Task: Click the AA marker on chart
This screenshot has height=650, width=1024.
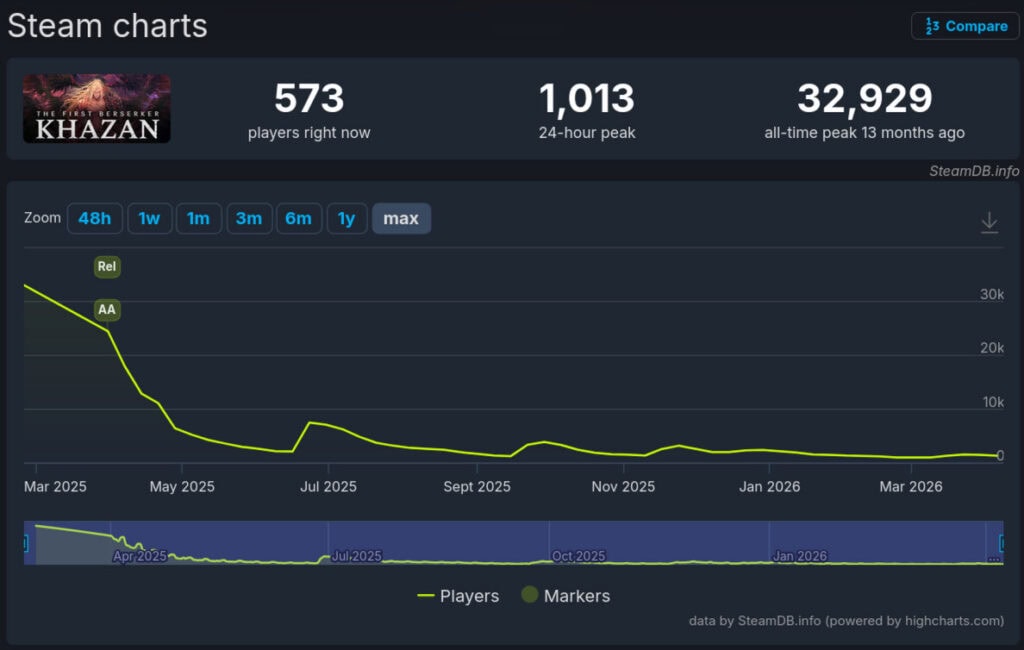Action: (x=107, y=310)
